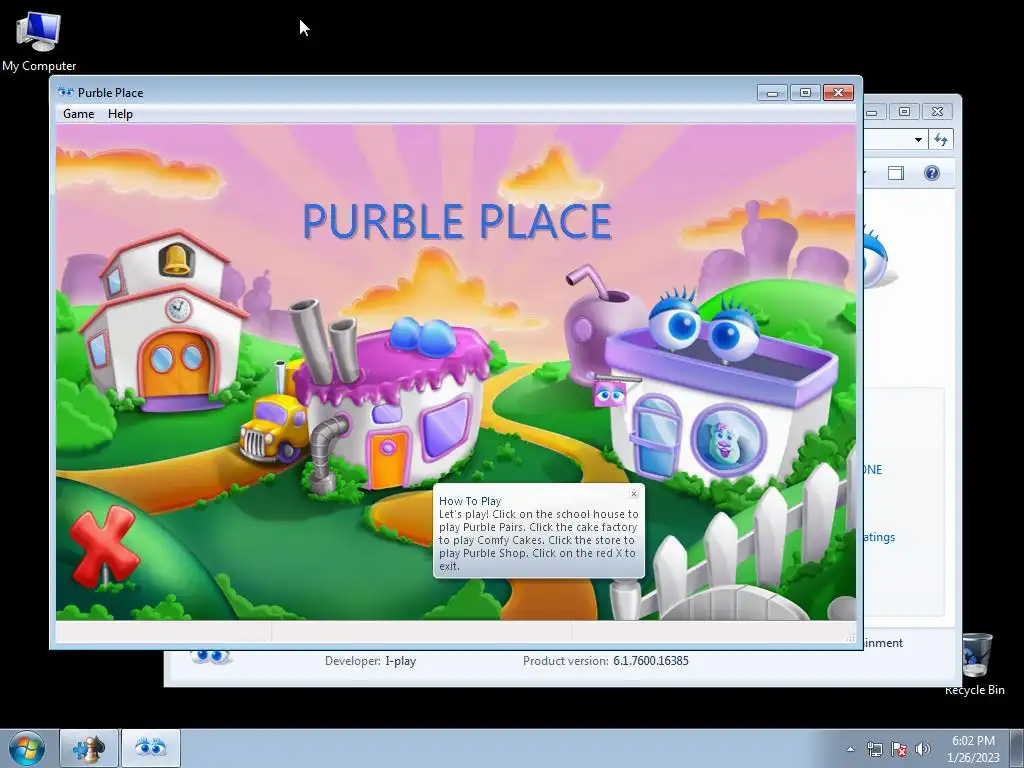The width and height of the screenshot is (1024, 768).
Task: Open the Recycle Bin desktop icon
Action: (974, 664)
